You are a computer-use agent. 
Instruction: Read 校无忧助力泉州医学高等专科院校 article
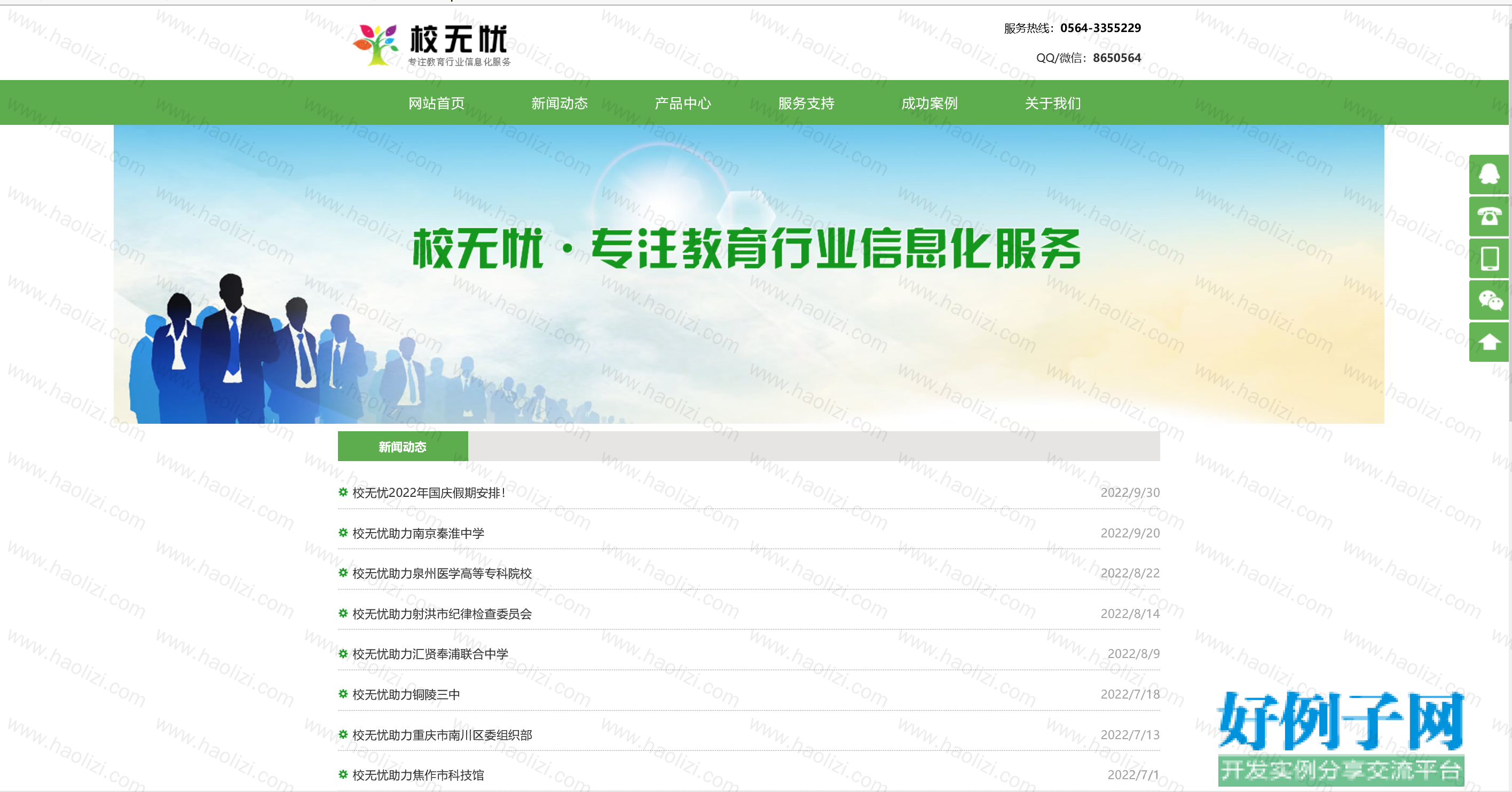442,573
